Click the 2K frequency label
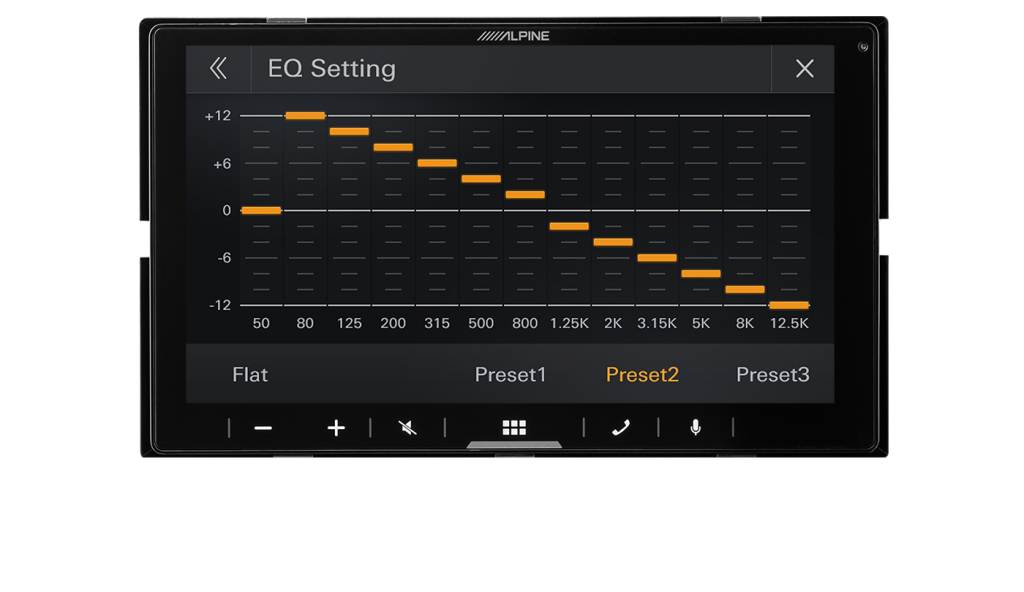 click(x=613, y=323)
